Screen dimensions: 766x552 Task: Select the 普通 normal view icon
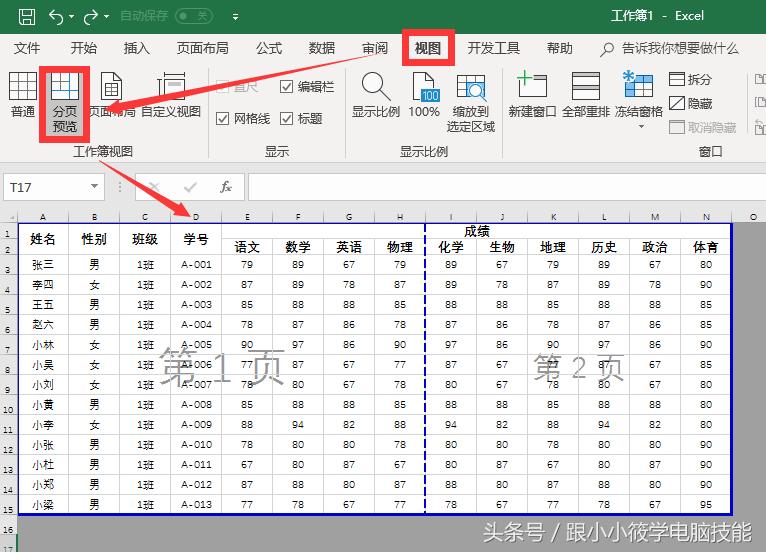23,95
